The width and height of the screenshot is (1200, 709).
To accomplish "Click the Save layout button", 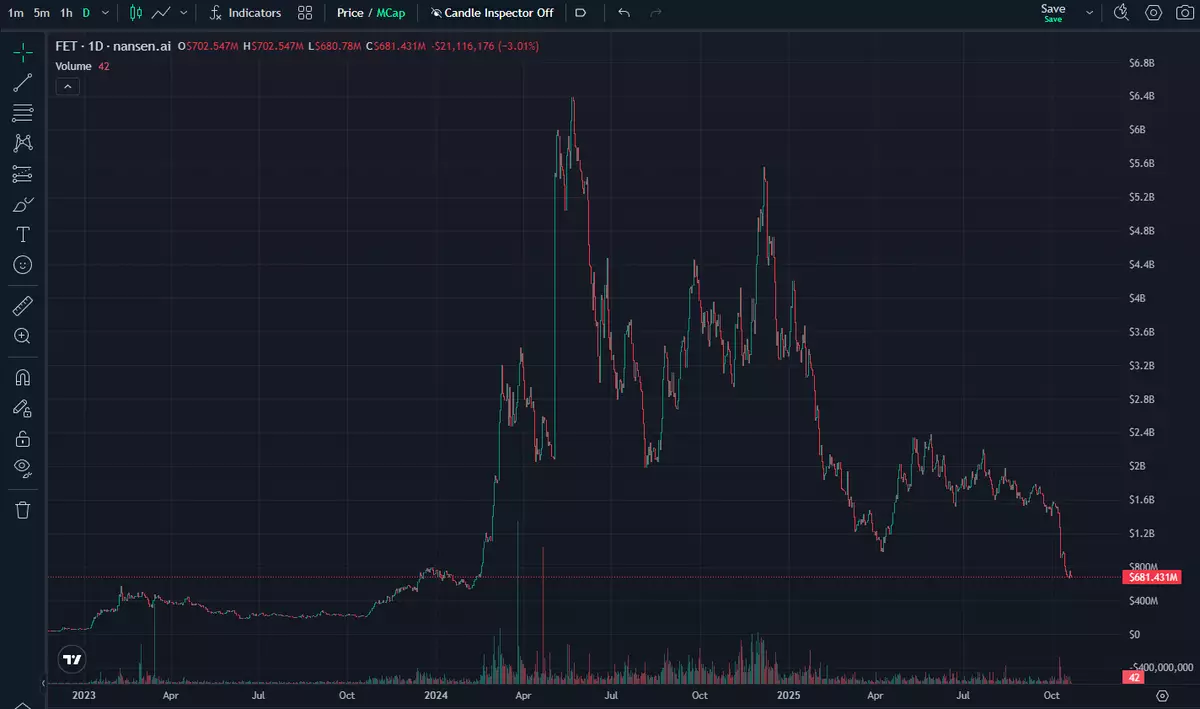I will click(1053, 12).
